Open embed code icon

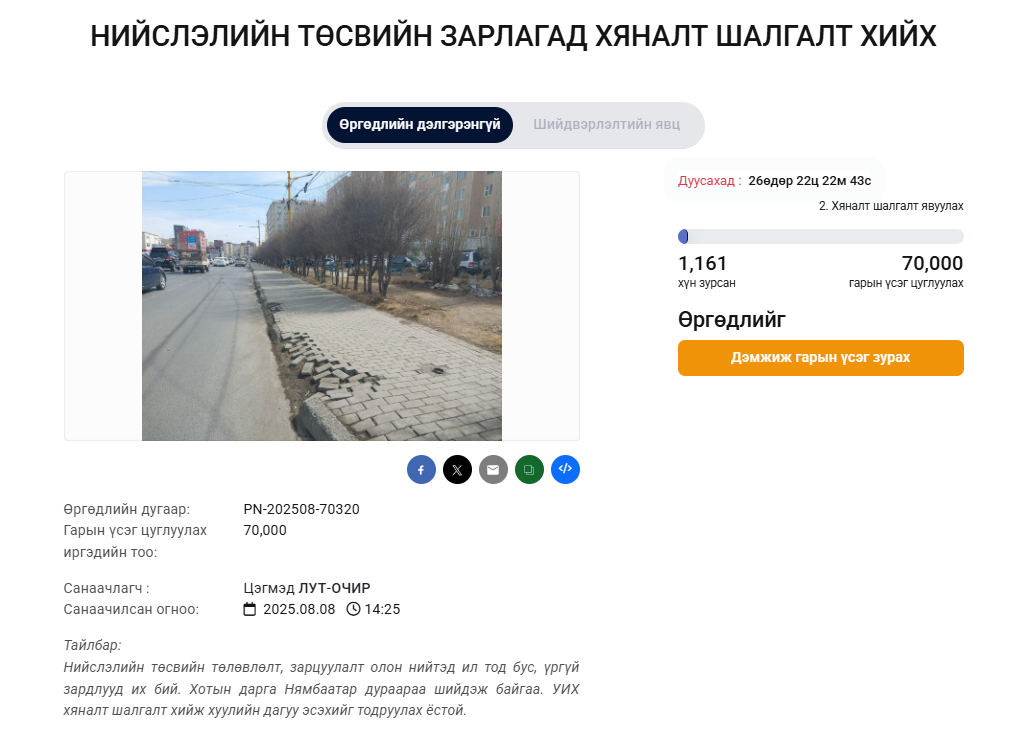coord(565,470)
